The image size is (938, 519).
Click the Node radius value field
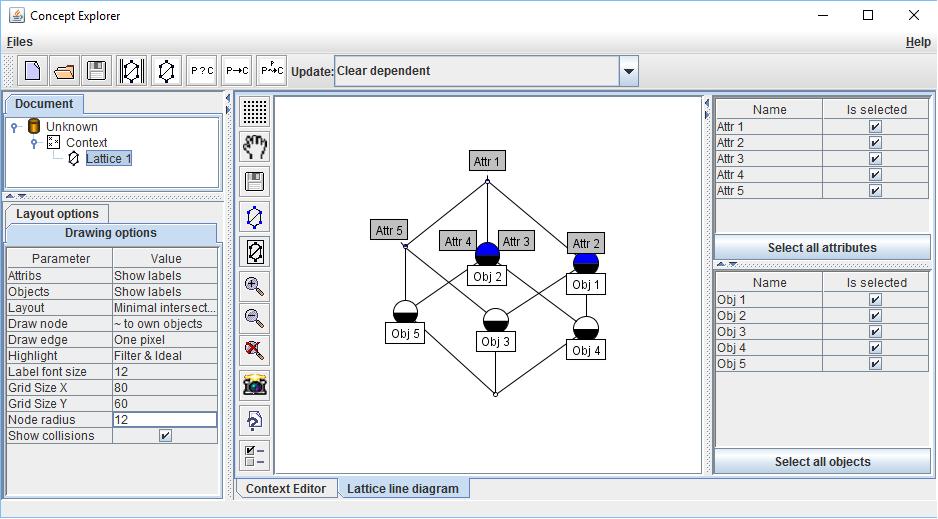165,420
